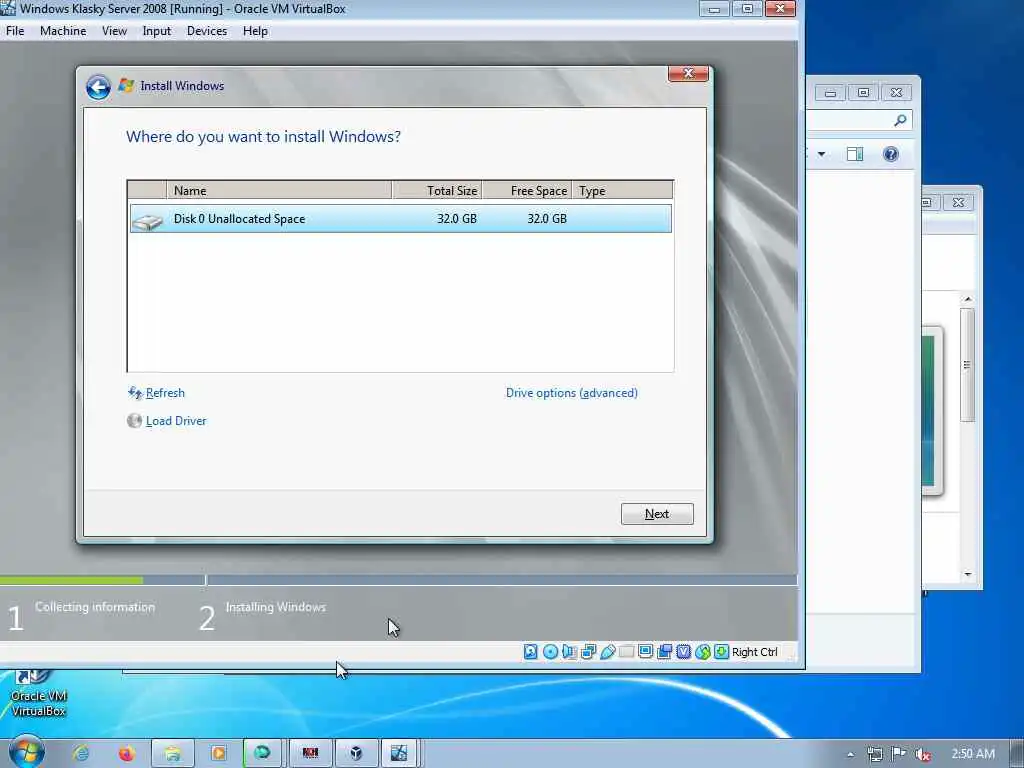Click the hard disk status icon in VirtualBox

pos(531,651)
